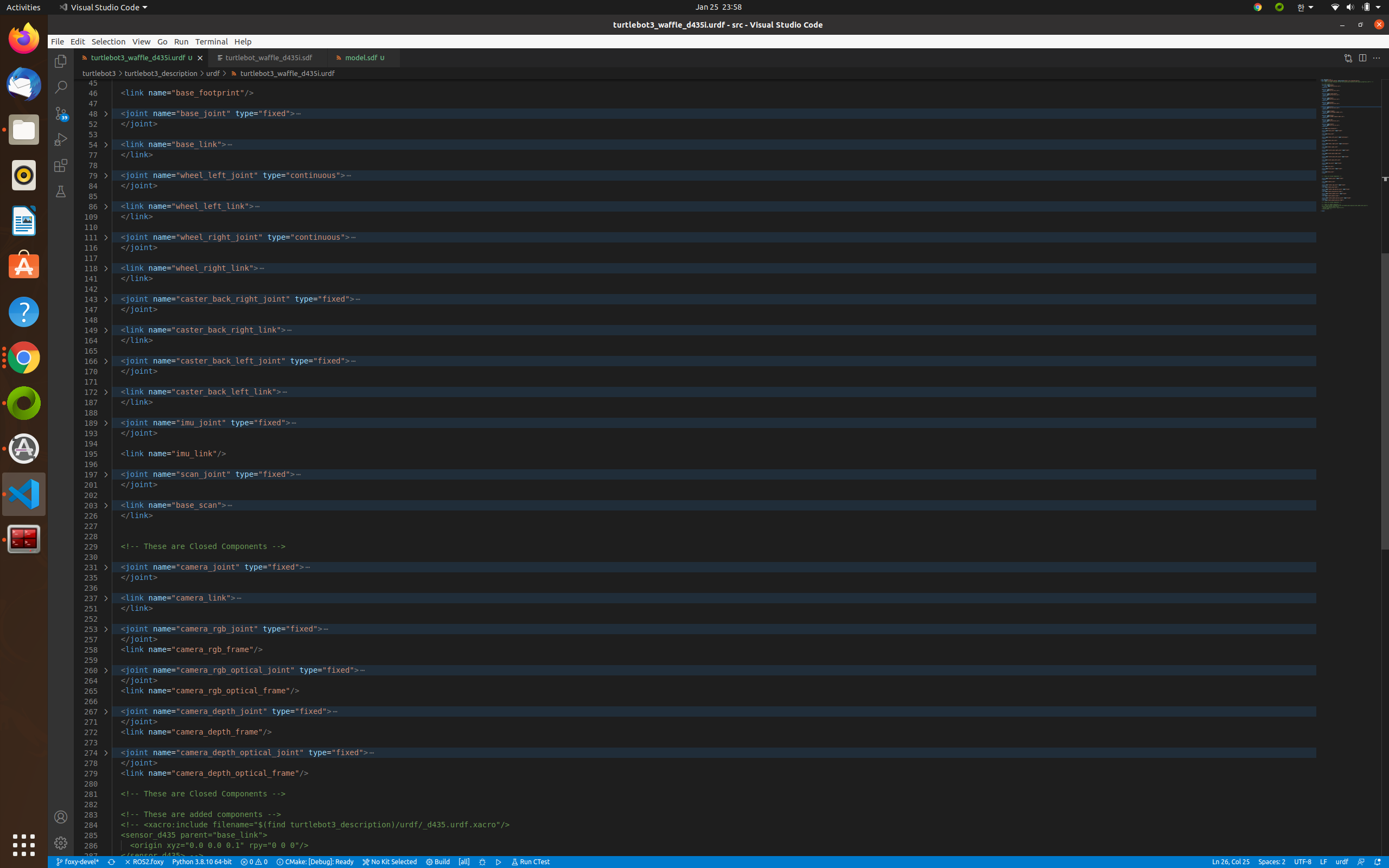Click urdf folder in breadcrumb path
1389x868 pixels.
click(x=212, y=73)
